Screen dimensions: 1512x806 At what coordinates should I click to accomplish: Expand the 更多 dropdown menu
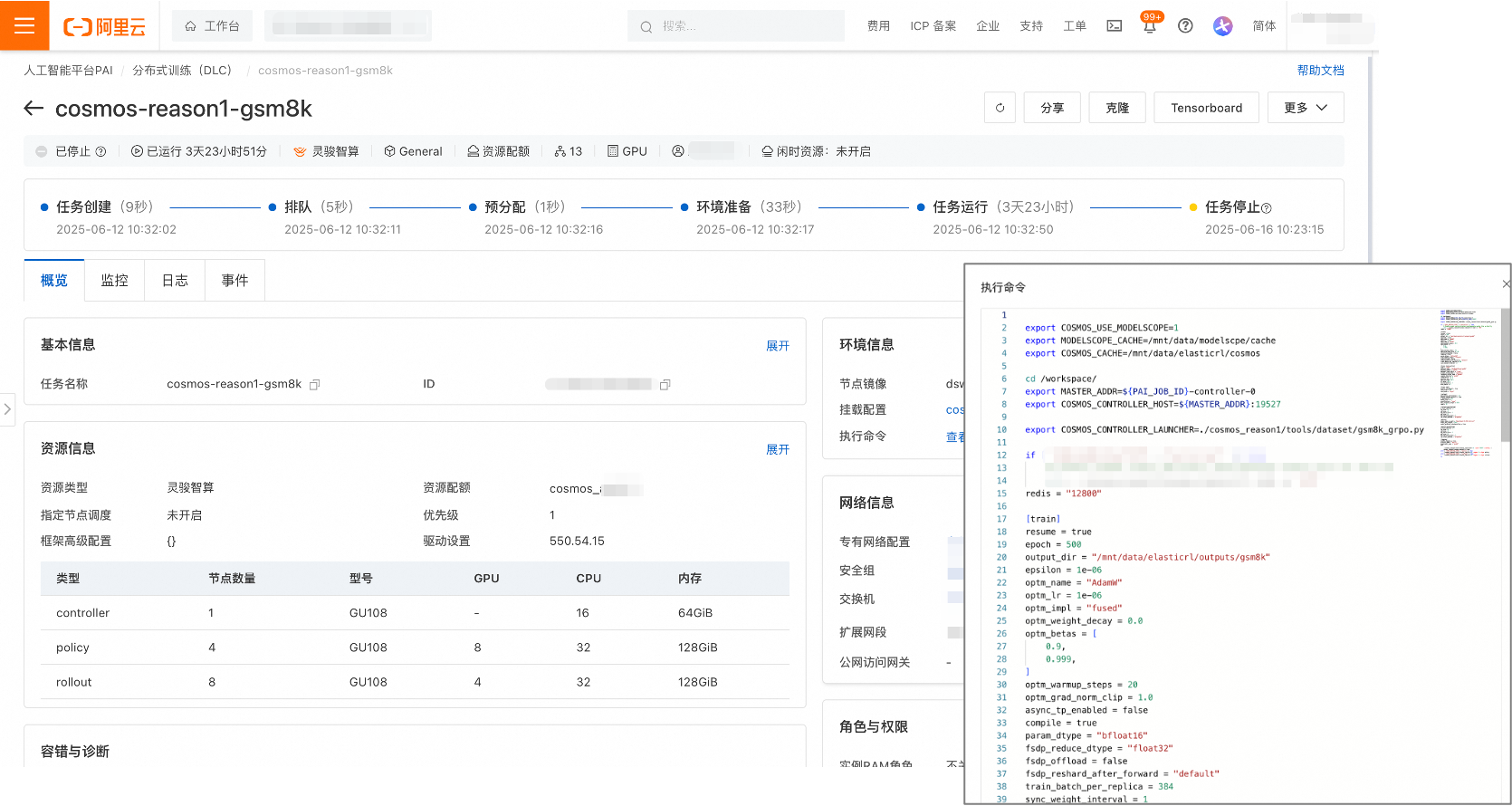[x=1306, y=108]
